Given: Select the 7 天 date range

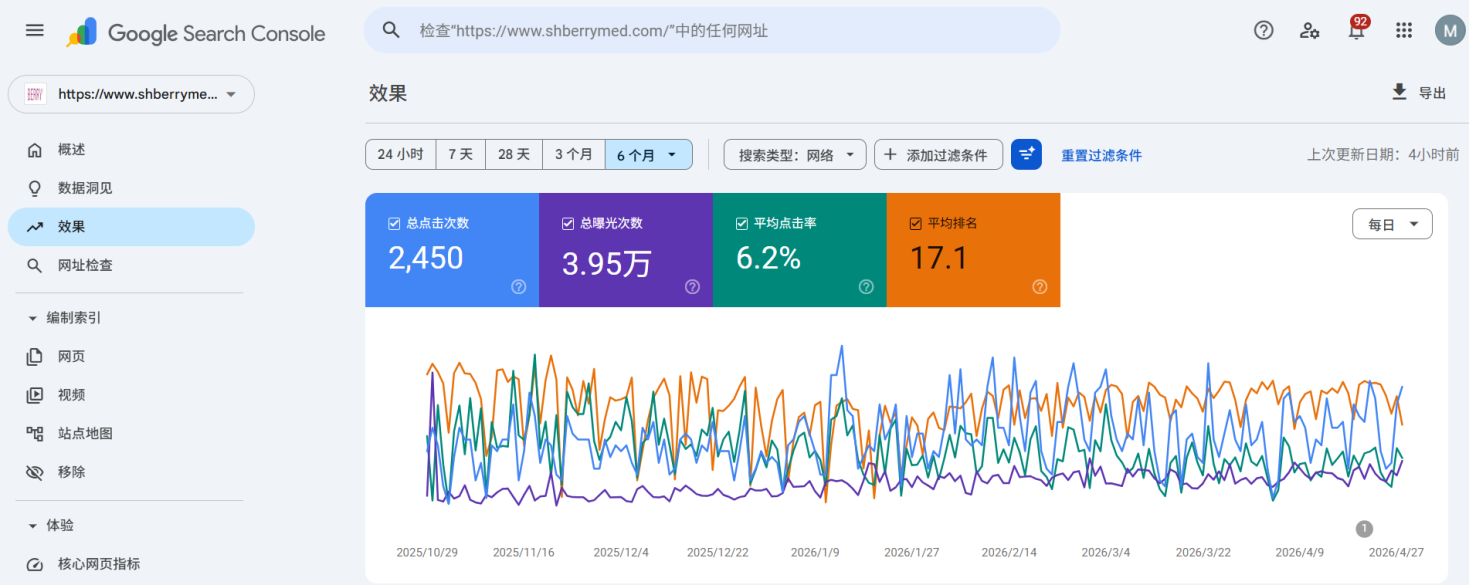Looking at the screenshot, I should [460, 155].
